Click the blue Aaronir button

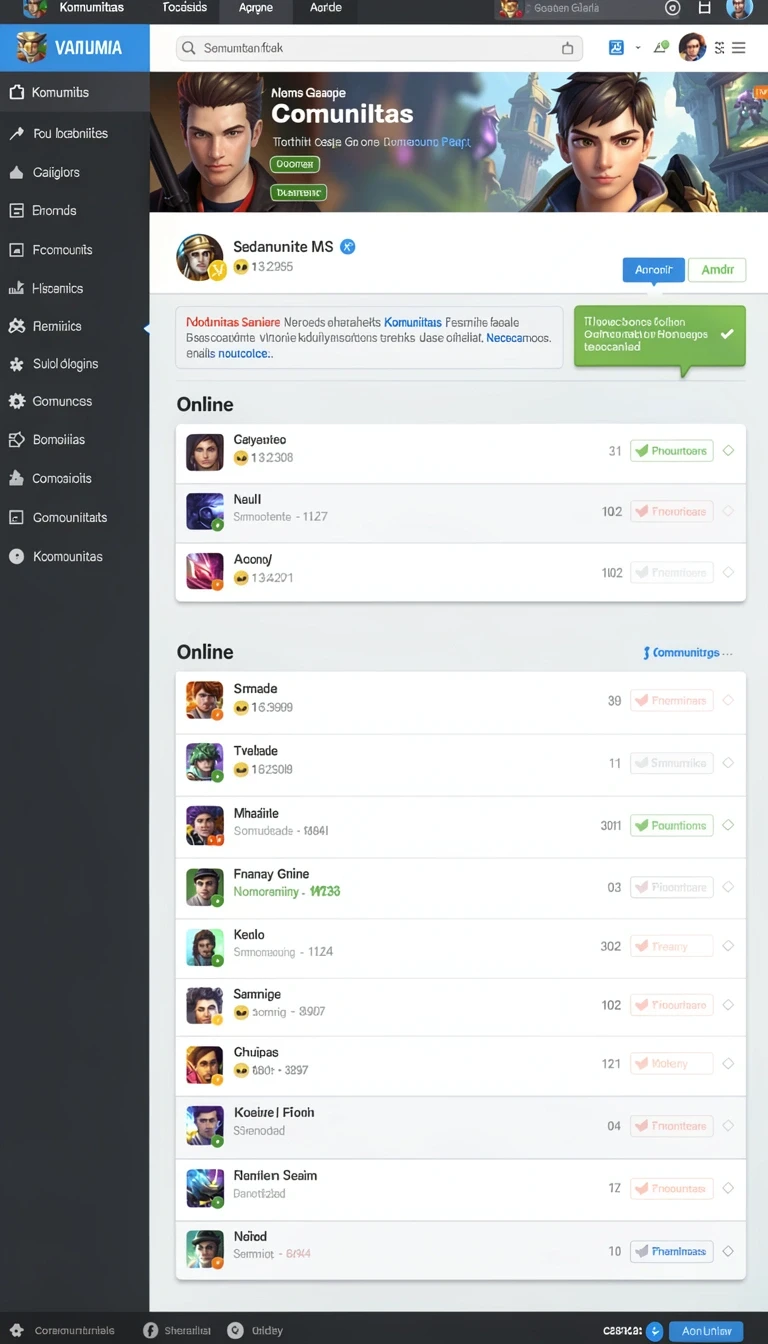coord(654,269)
